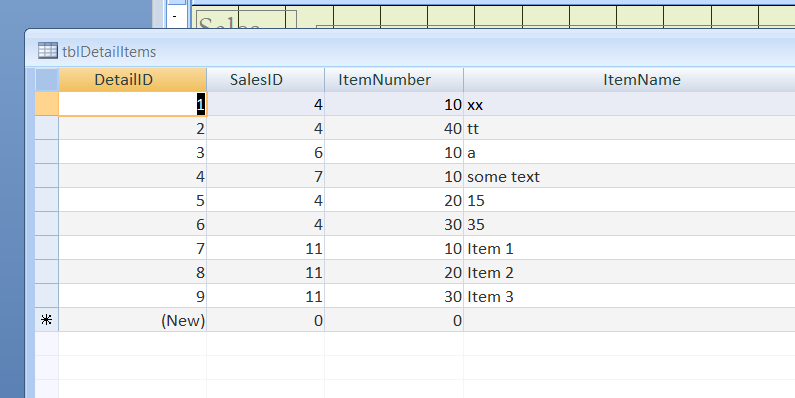The image size is (795, 398).
Task: Click the ItemName cell '15'
Action: [629, 200]
